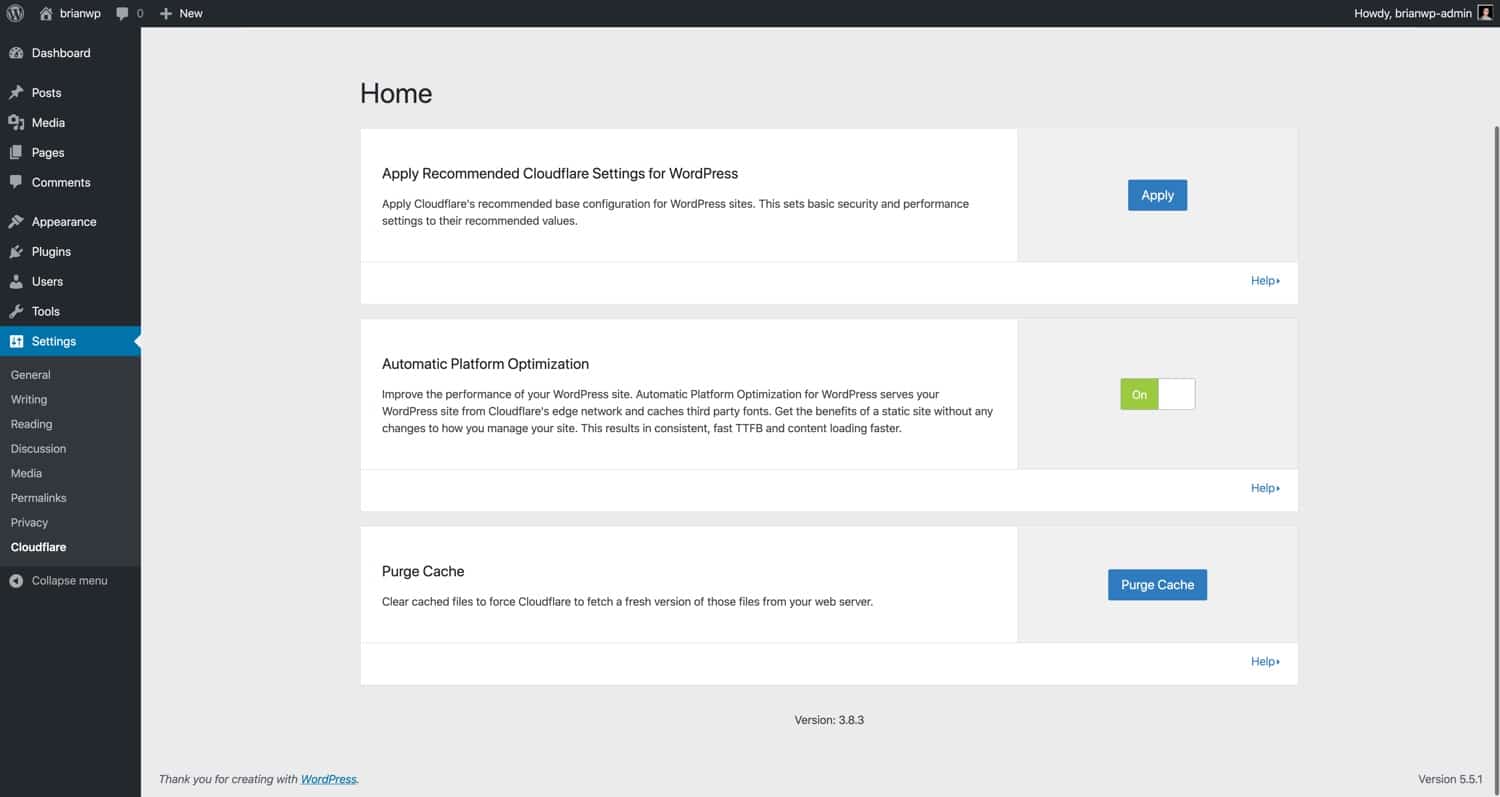
Task: Select Cloudflare in the Settings submenu
Action: click(x=38, y=546)
